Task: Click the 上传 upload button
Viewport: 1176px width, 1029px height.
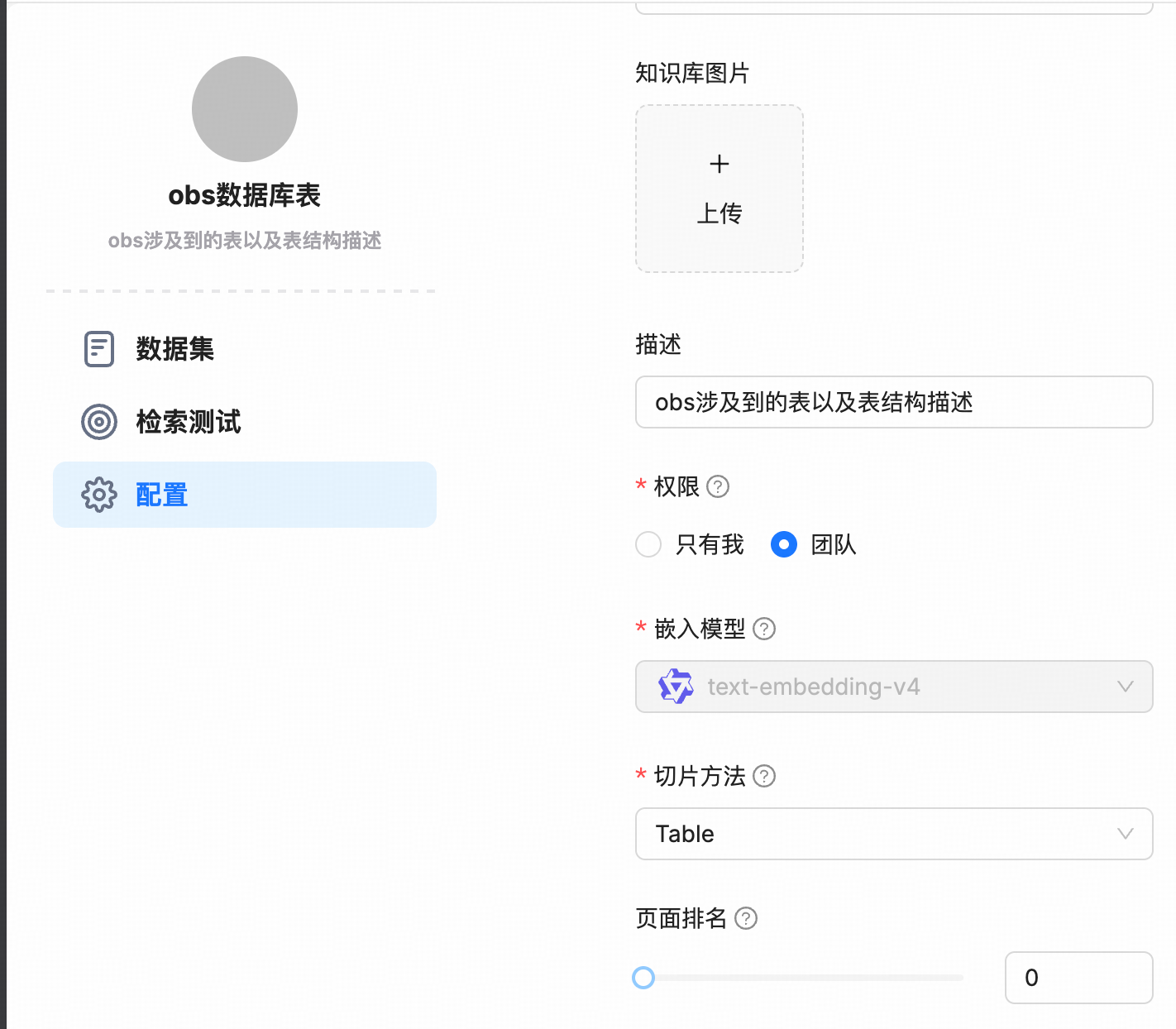Action: (719, 213)
